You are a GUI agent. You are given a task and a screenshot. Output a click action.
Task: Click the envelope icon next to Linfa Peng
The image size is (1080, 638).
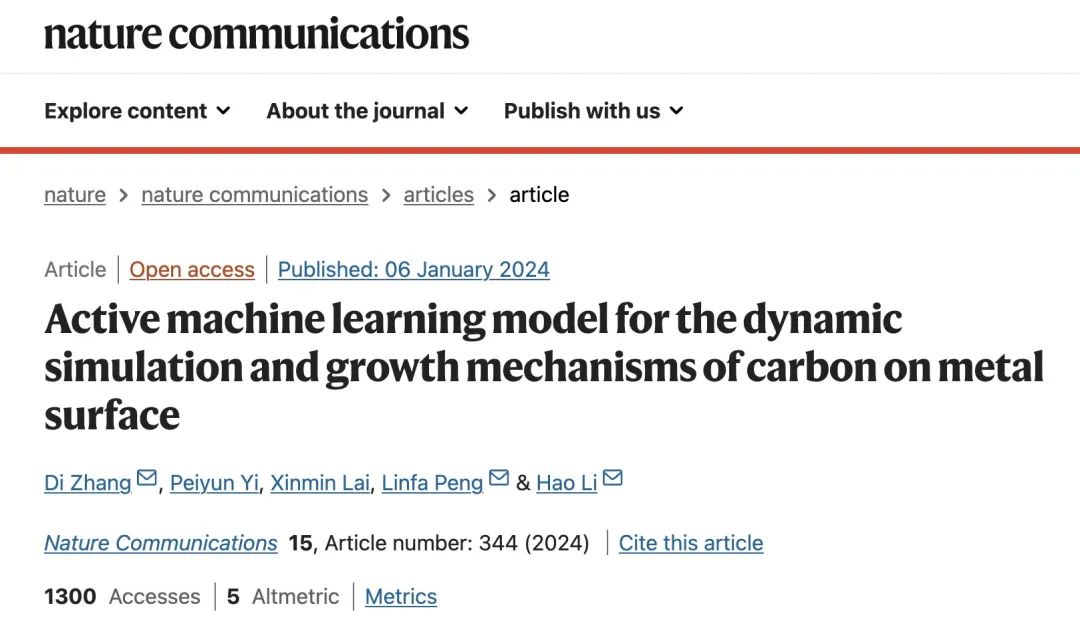(x=499, y=477)
